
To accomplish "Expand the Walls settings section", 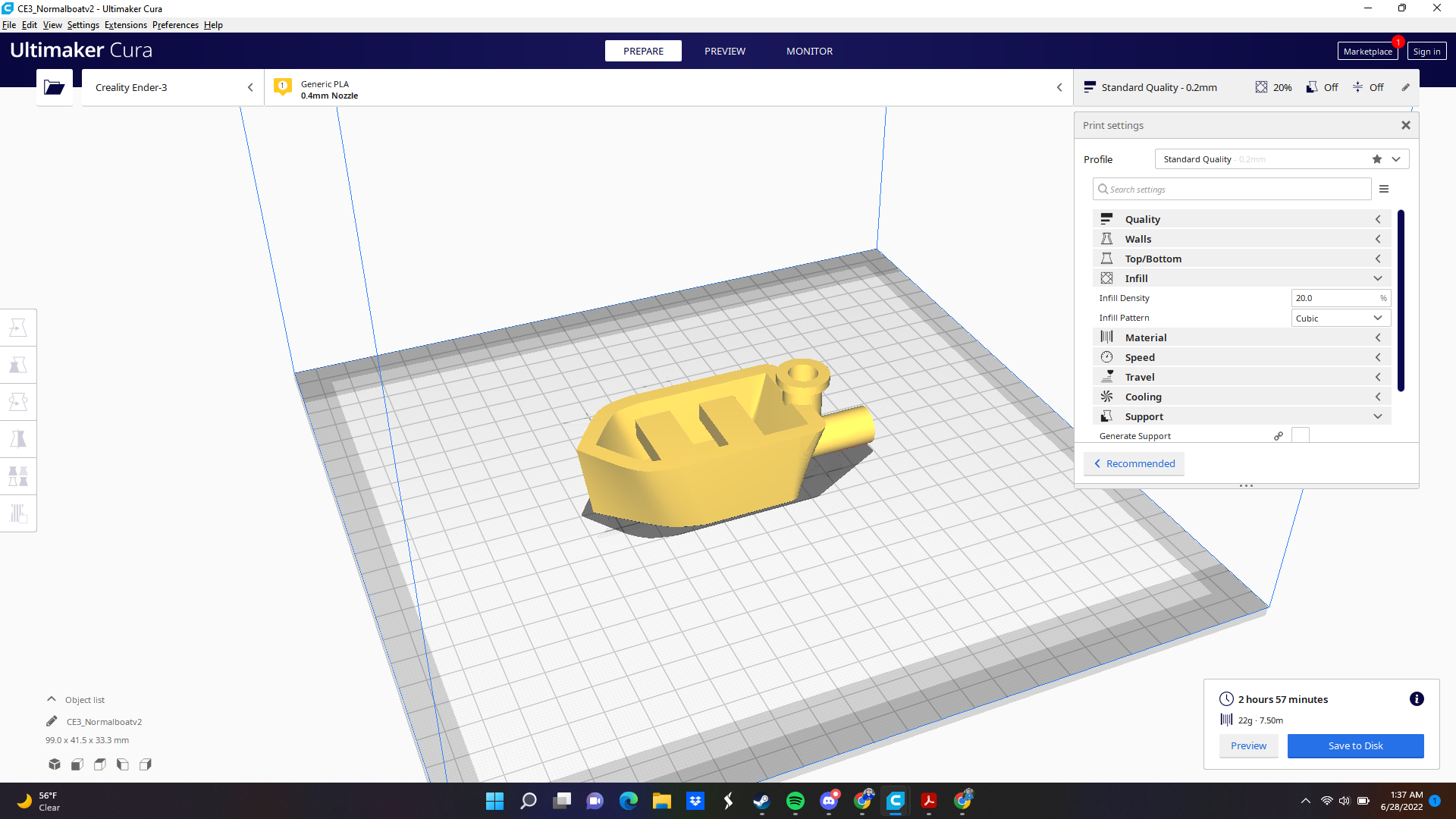I will 1241,239.
